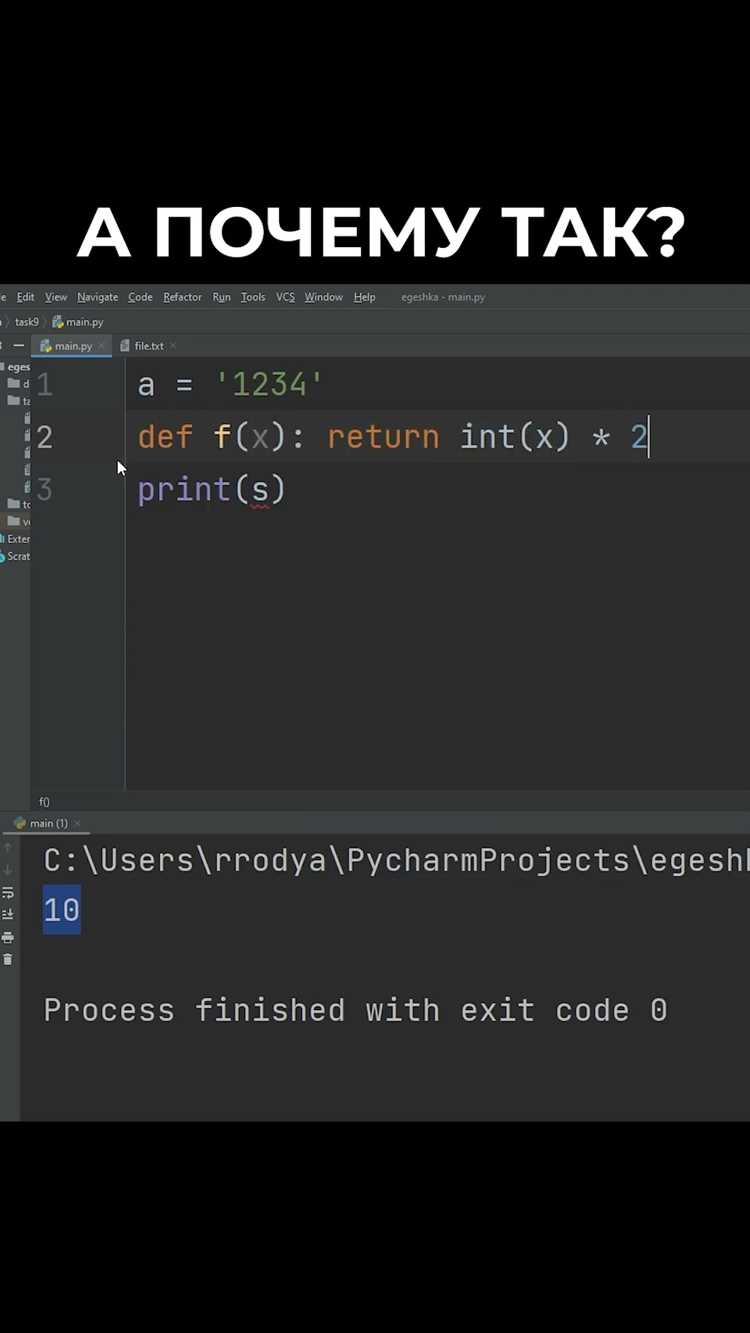This screenshot has width=750, height=1333.
Task: Toggle soft-wrap in the Run console
Action: click(8, 892)
